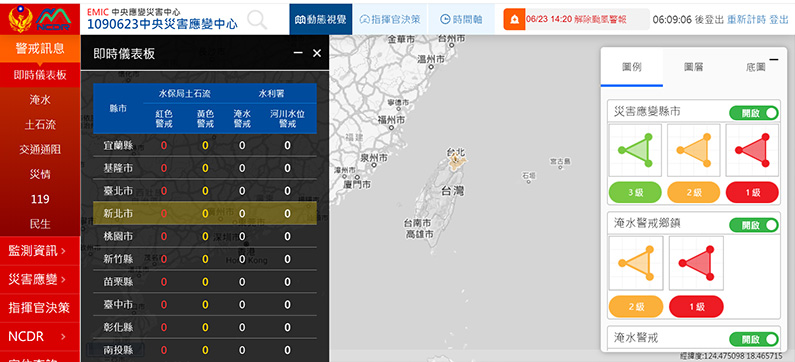
Task: Select highlighted 新北市 row
Action: (205, 213)
